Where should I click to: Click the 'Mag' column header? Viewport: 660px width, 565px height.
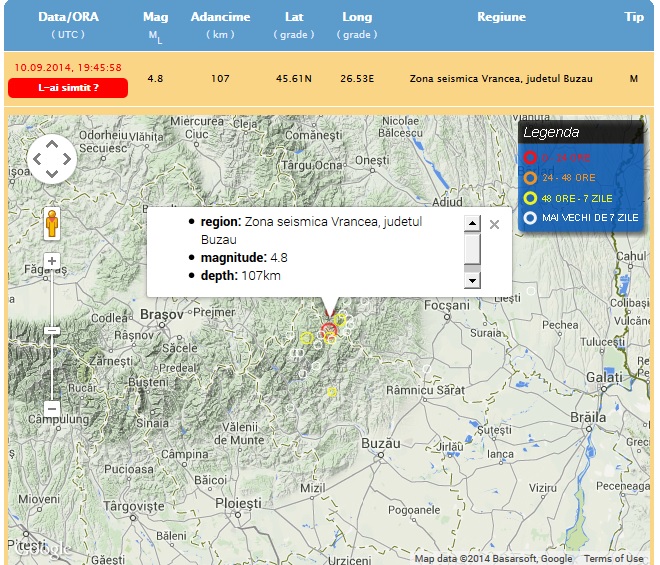(156, 17)
